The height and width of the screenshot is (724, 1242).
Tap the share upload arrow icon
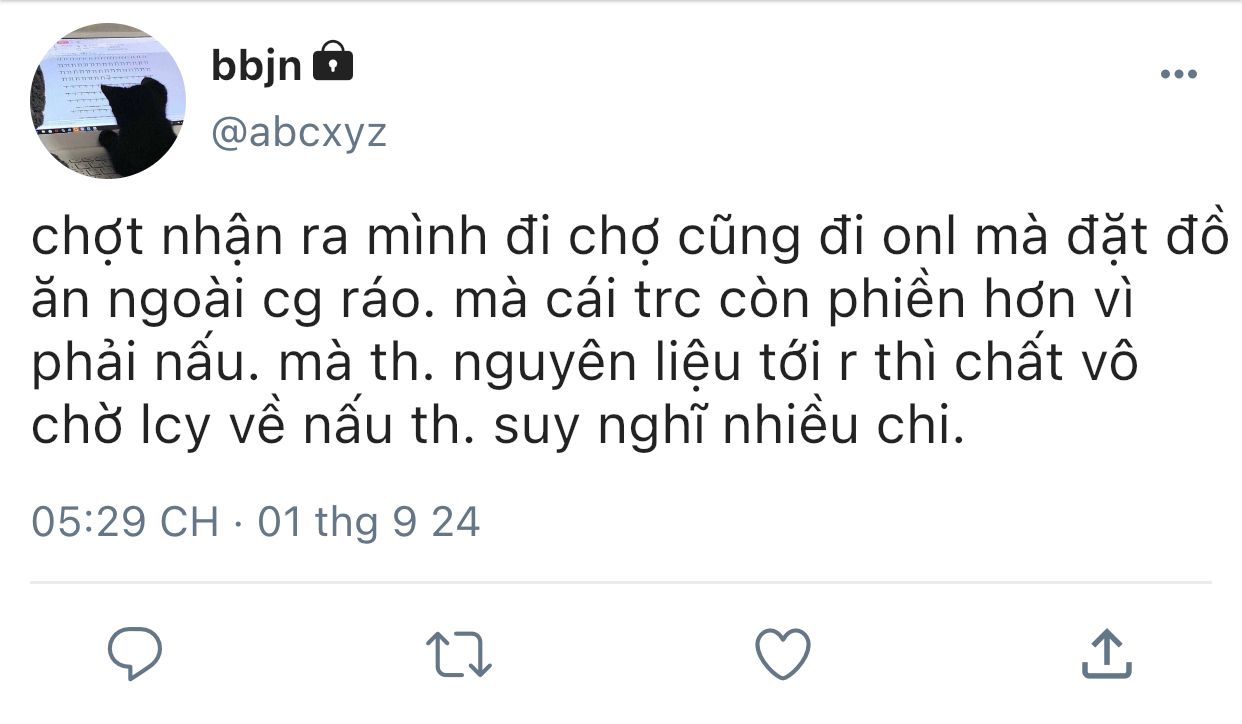tap(1107, 654)
